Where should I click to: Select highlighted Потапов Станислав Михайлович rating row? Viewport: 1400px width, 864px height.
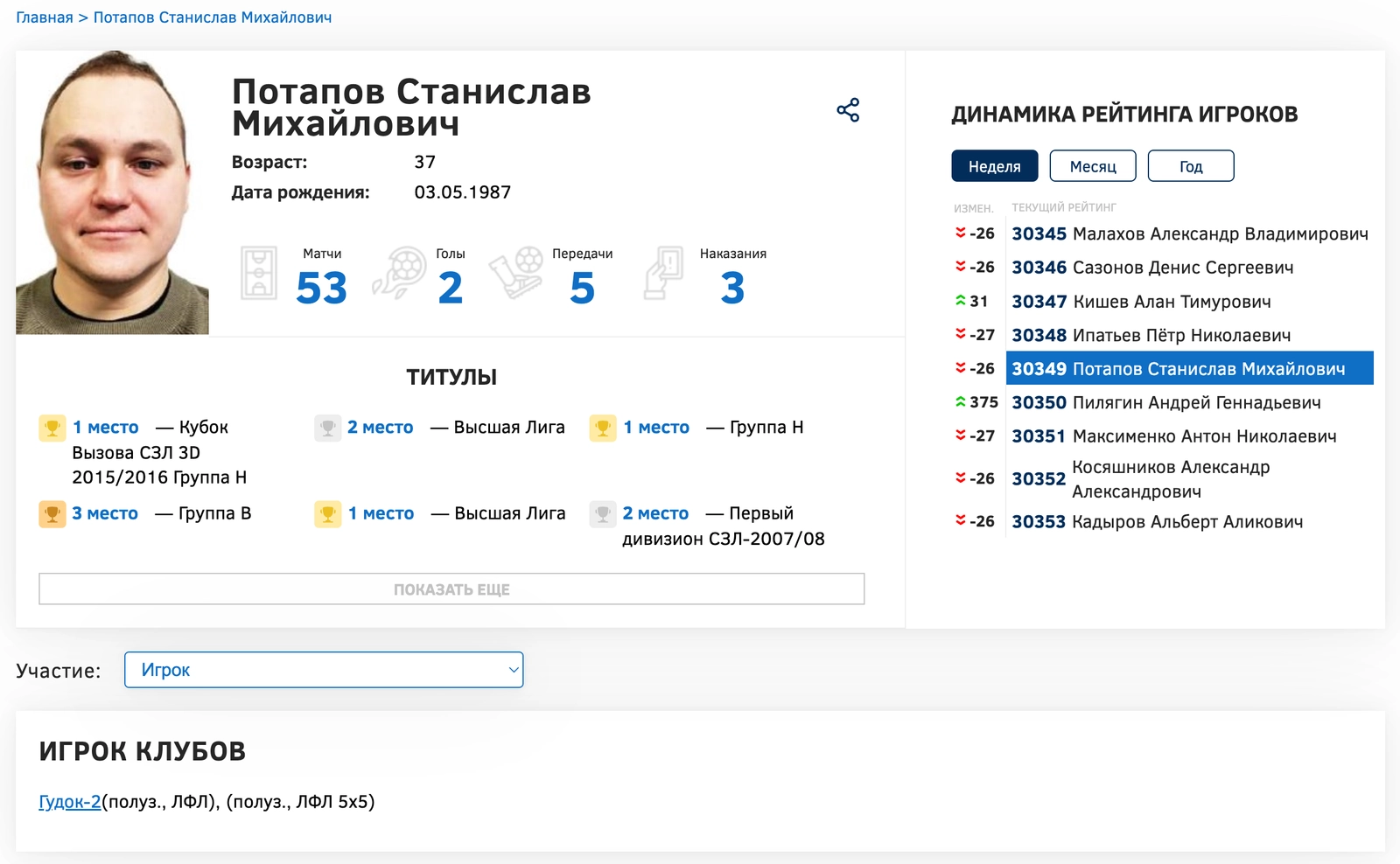click(x=1189, y=369)
